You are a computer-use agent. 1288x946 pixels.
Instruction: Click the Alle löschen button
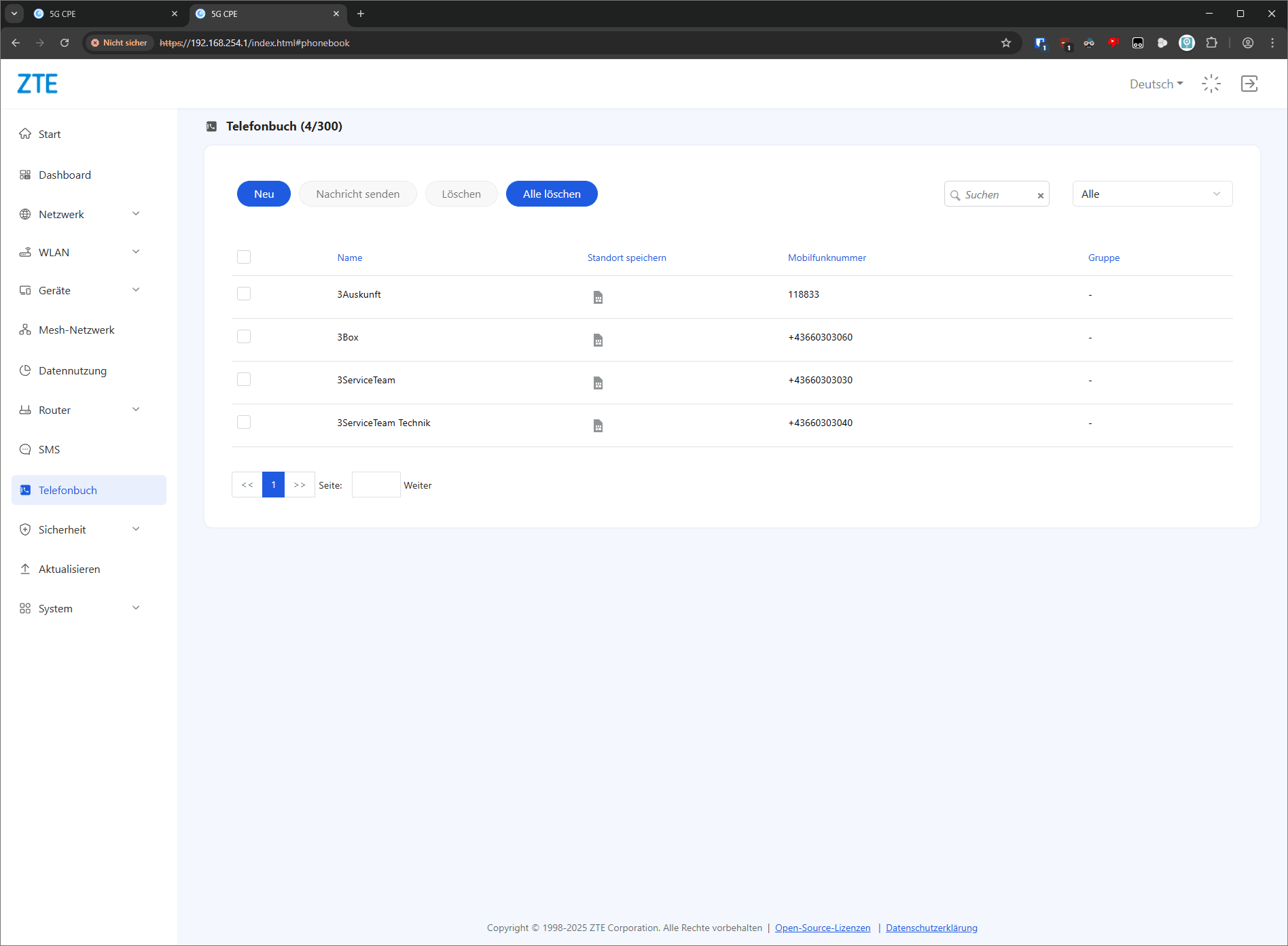(552, 194)
